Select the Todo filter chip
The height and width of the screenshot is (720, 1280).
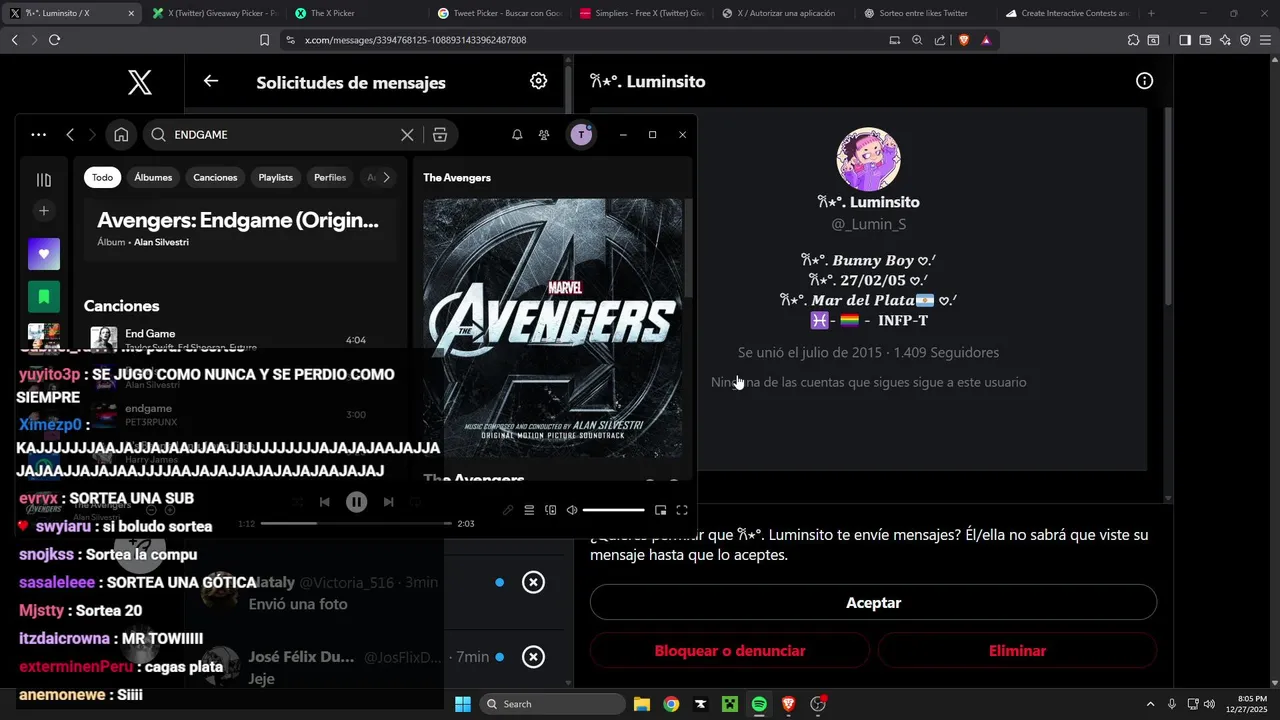coord(103,177)
